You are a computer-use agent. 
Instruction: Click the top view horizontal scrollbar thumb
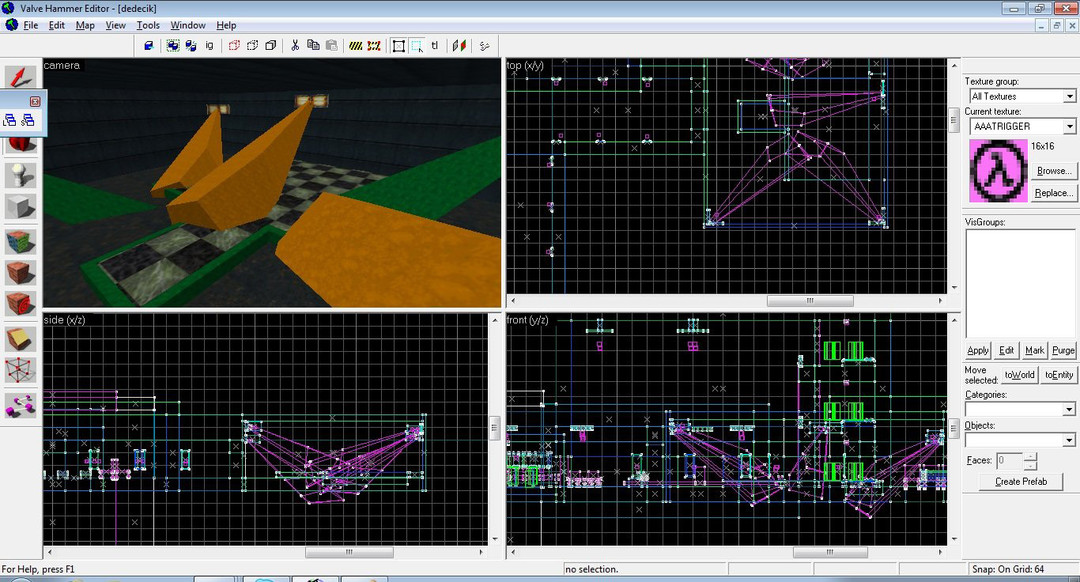[810, 301]
